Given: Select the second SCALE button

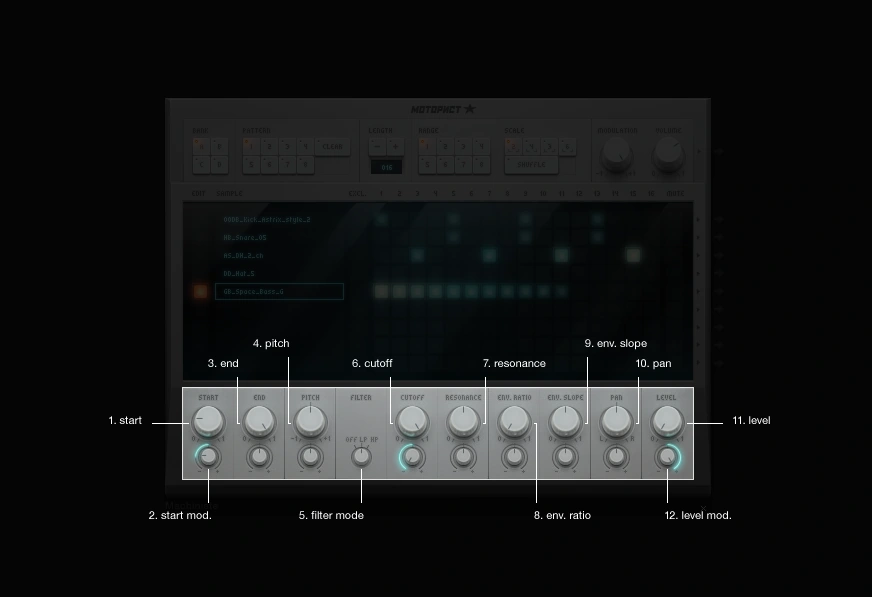Looking at the screenshot, I should (531, 147).
